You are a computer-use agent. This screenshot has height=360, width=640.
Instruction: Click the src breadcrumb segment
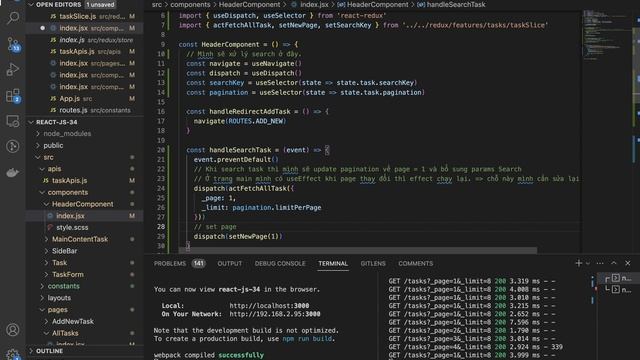click(x=157, y=4)
